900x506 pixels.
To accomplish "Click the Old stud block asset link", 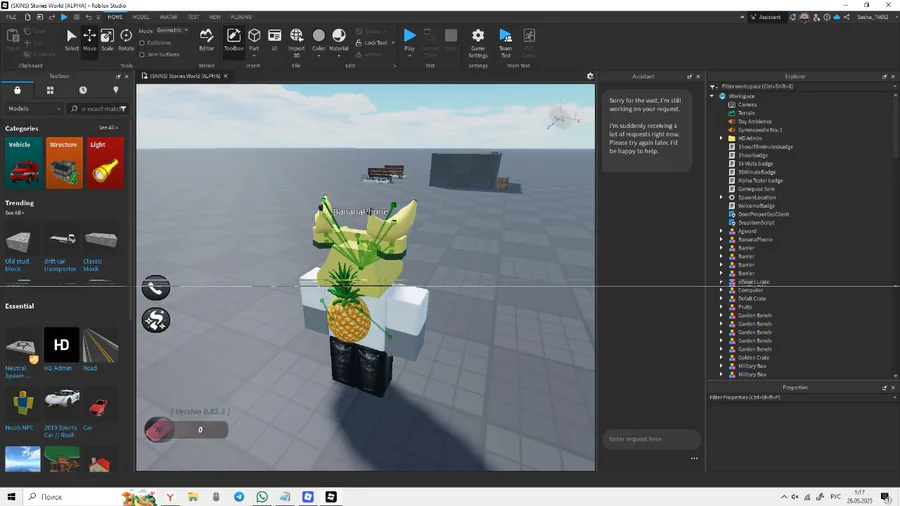I will 17,265.
